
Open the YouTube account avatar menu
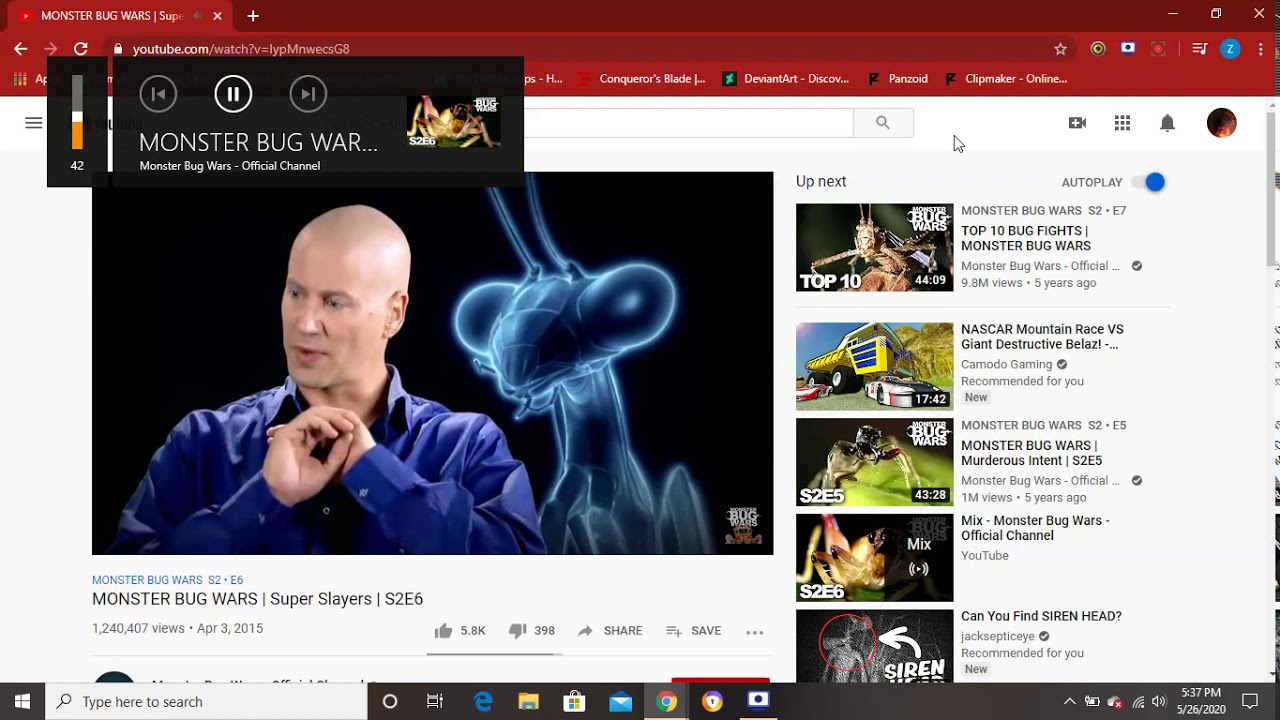(x=1222, y=123)
